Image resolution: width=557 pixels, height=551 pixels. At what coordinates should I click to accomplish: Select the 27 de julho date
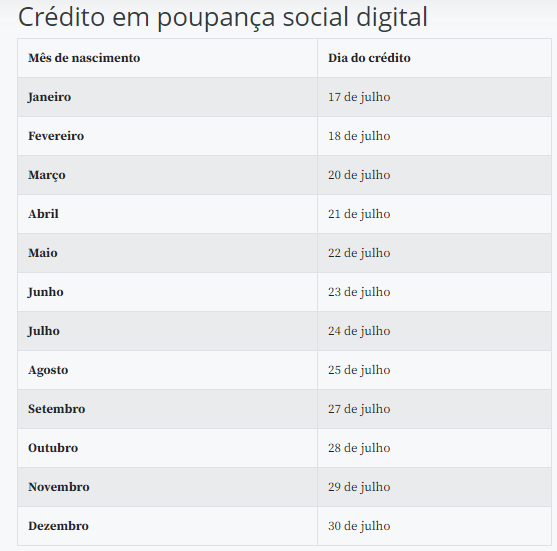coord(359,409)
